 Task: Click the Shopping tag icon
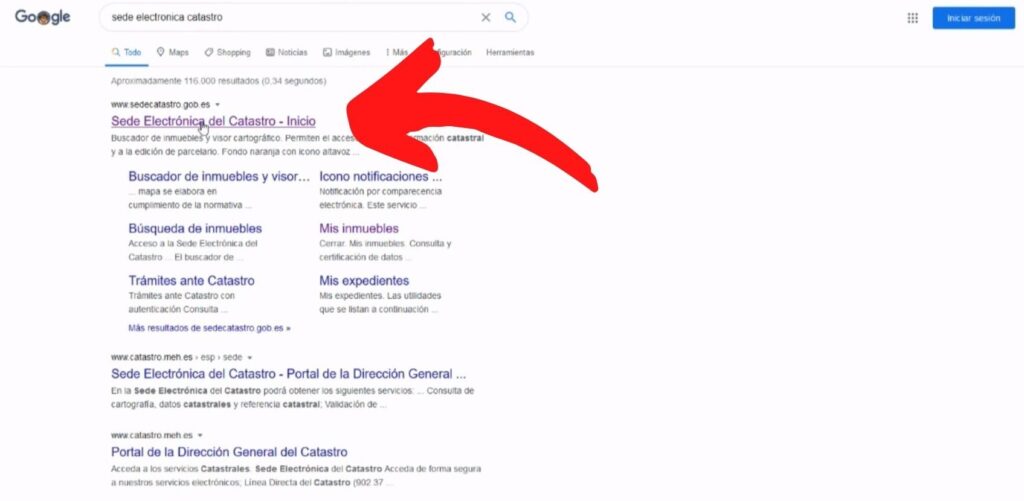tap(208, 52)
